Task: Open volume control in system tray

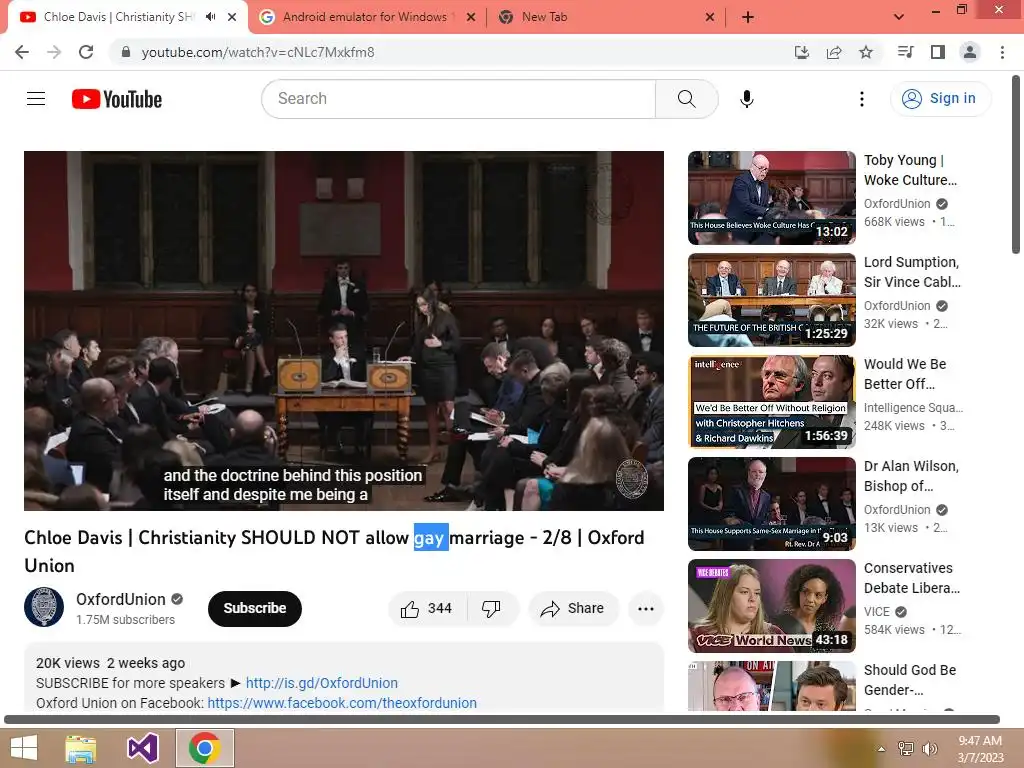Action: tap(929, 748)
